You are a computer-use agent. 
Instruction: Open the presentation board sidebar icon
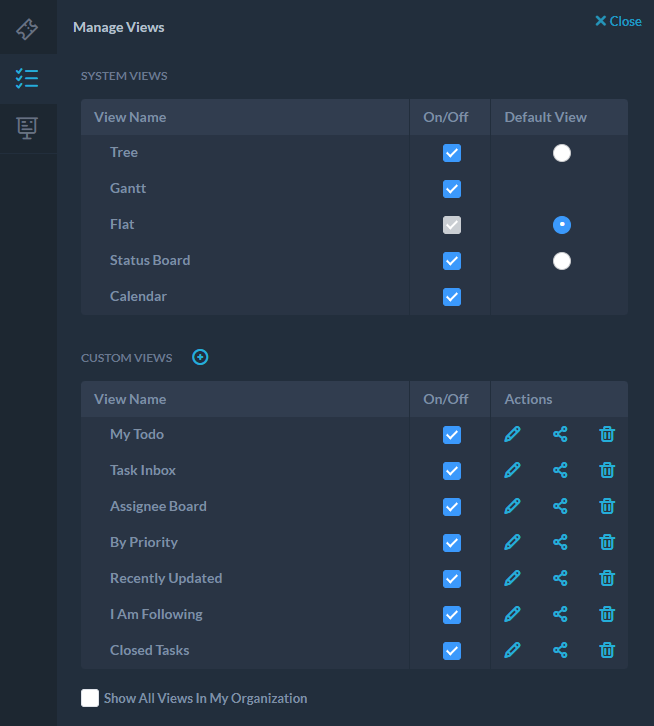click(x=27, y=128)
